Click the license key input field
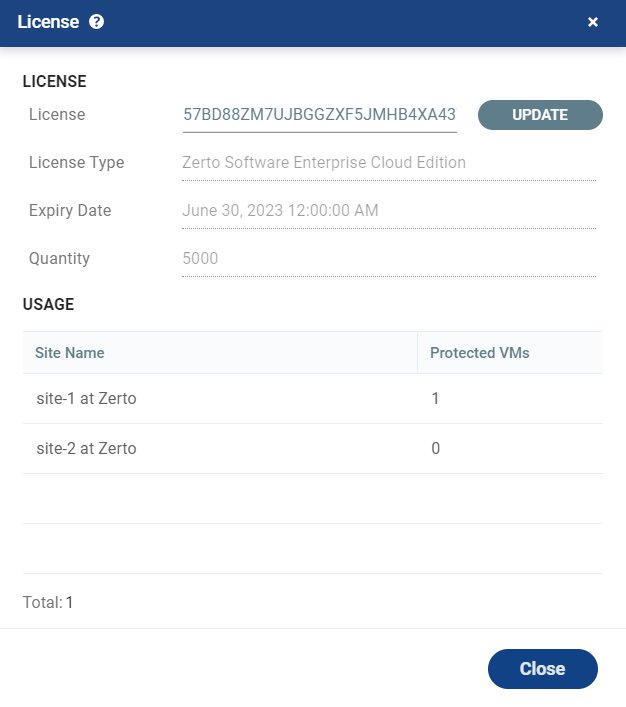Image resolution: width=626 pixels, height=707 pixels. coord(320,115)
